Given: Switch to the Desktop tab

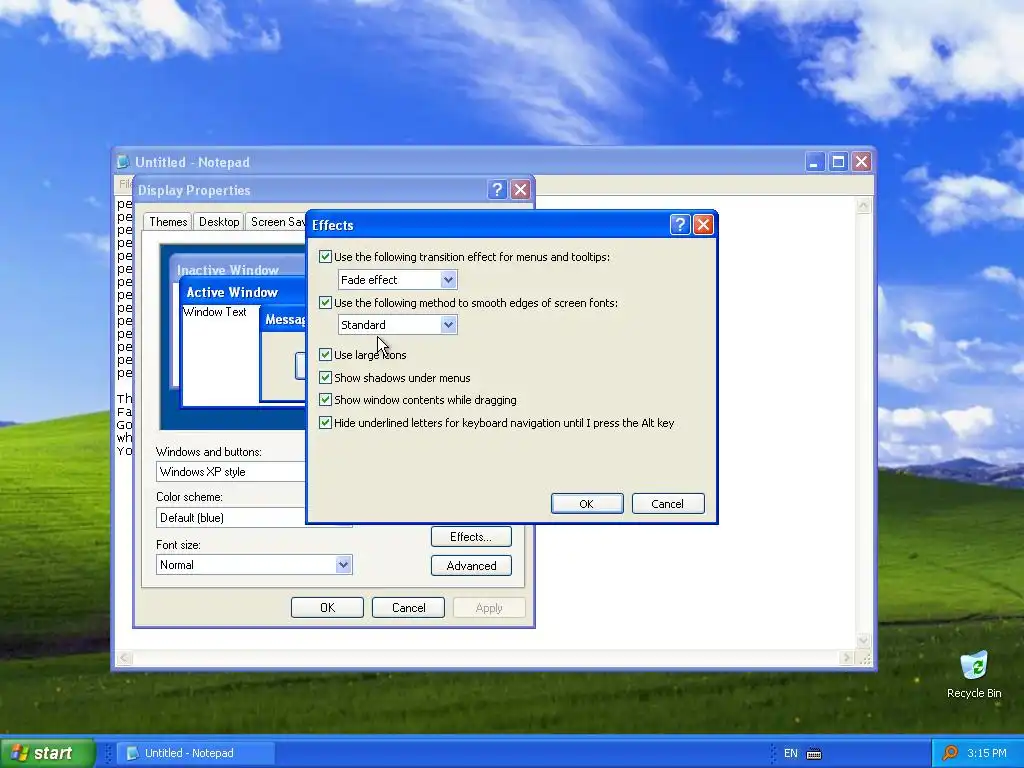Looking at the screenshot, I should [219, 222].
